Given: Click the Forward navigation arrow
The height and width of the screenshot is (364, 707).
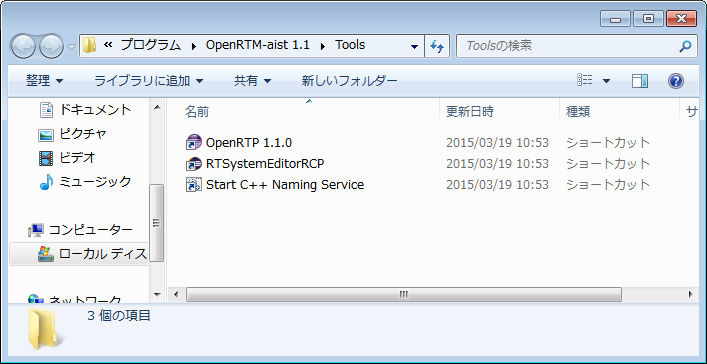Looking at the screenshot, I should 51,46.
